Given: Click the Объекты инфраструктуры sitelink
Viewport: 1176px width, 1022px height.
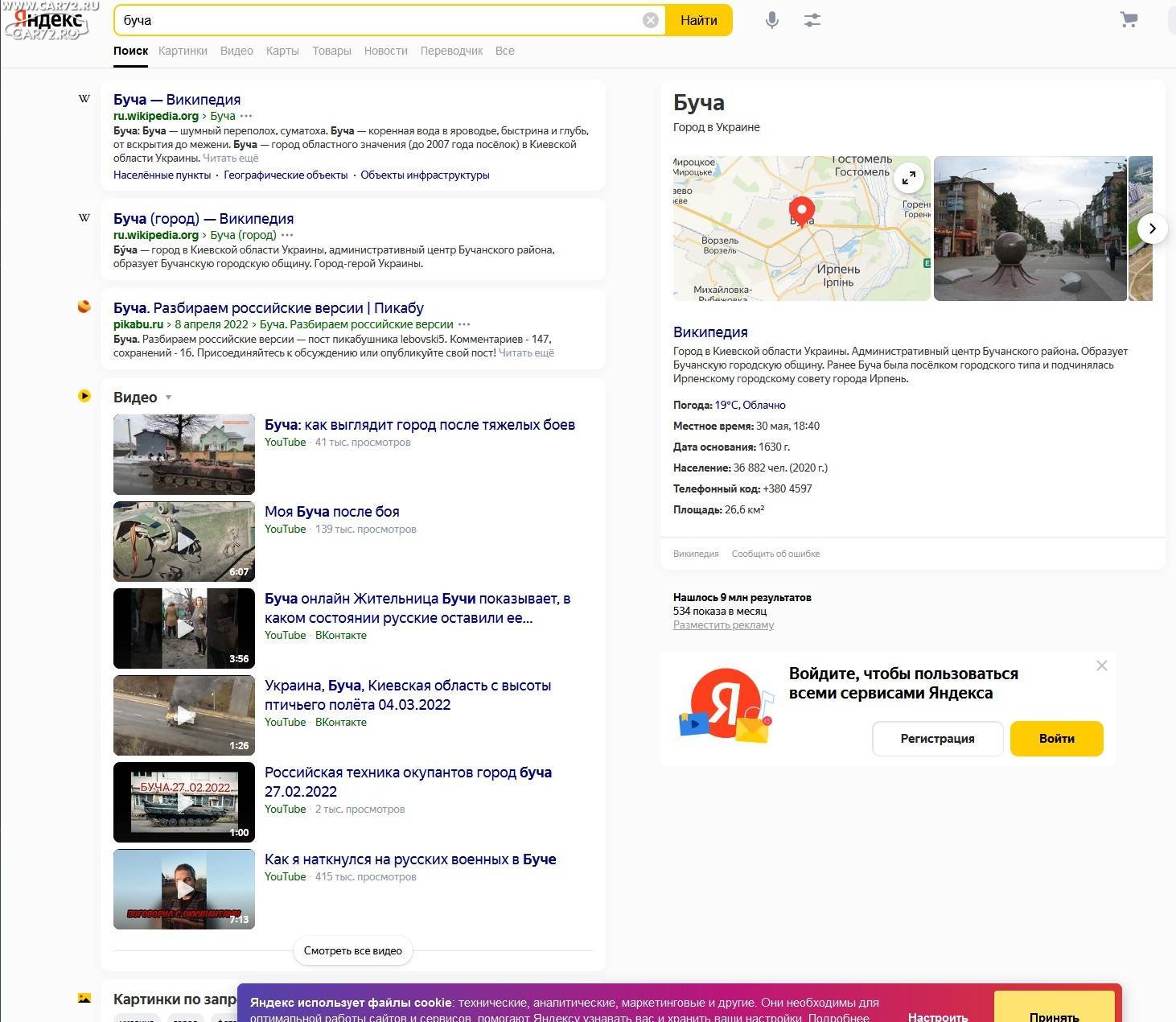Looking at the screenshot, I should (x=425, y=175).
